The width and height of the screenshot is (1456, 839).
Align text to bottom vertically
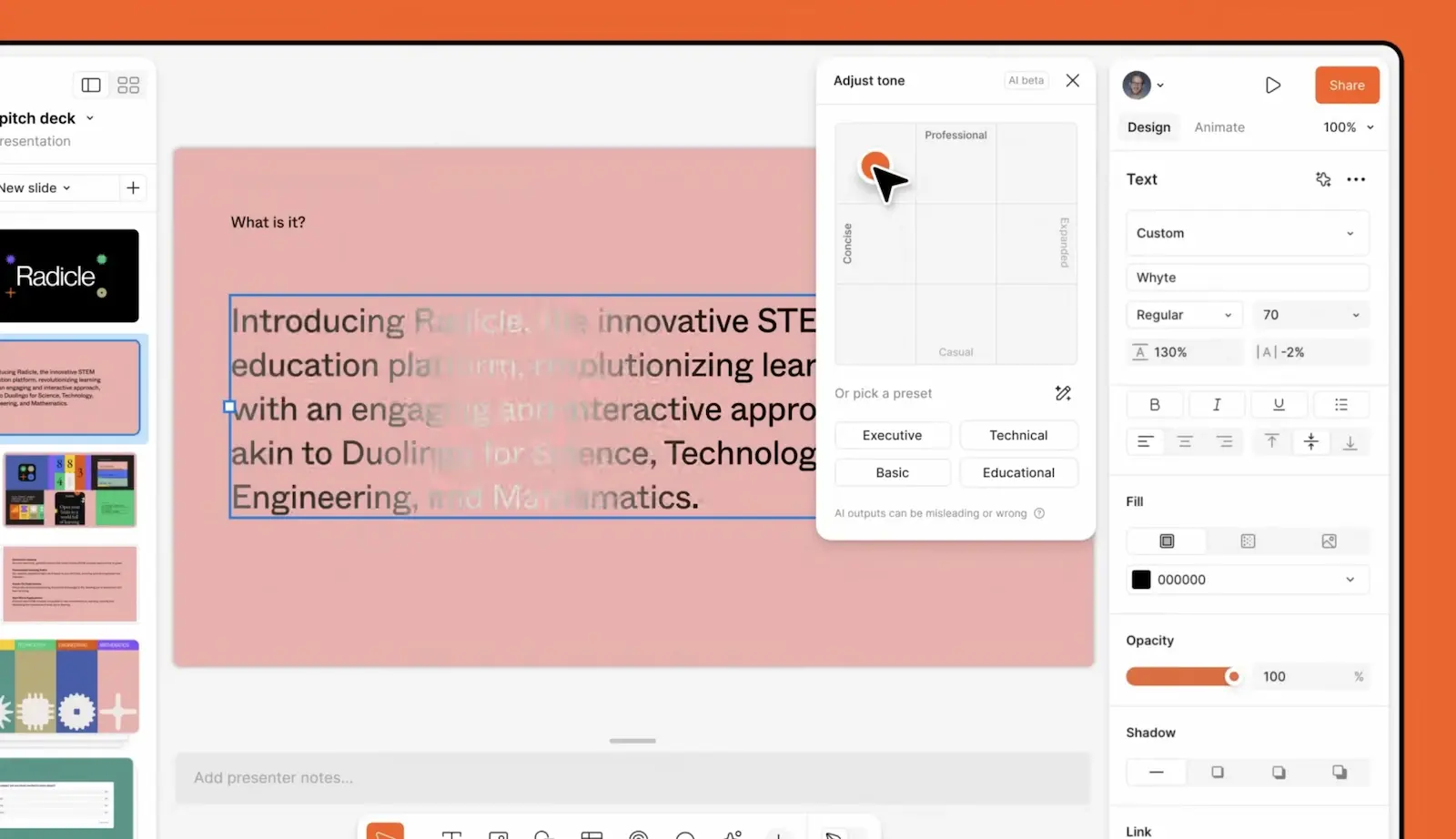(1350, 441)
